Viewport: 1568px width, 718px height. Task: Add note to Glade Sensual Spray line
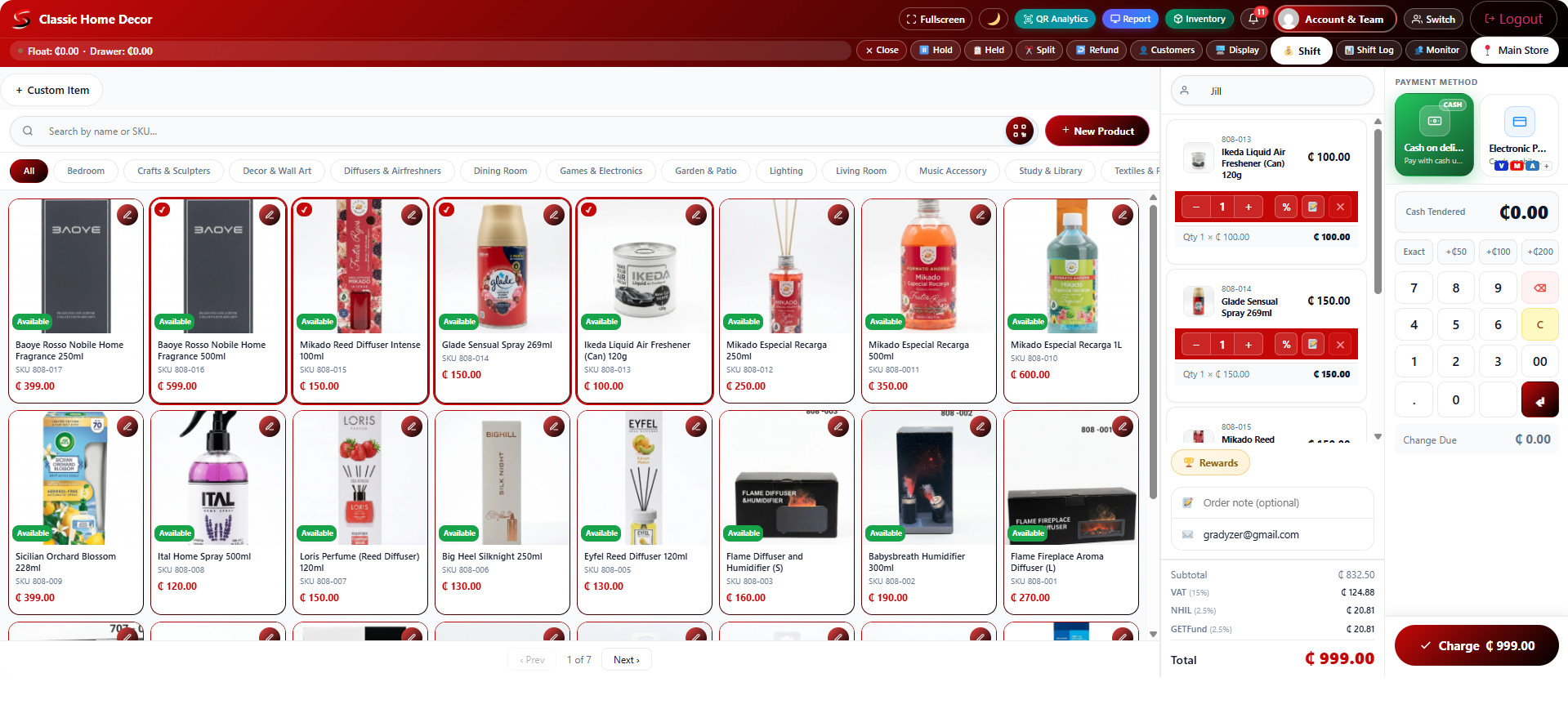(x=1313, y=345)
